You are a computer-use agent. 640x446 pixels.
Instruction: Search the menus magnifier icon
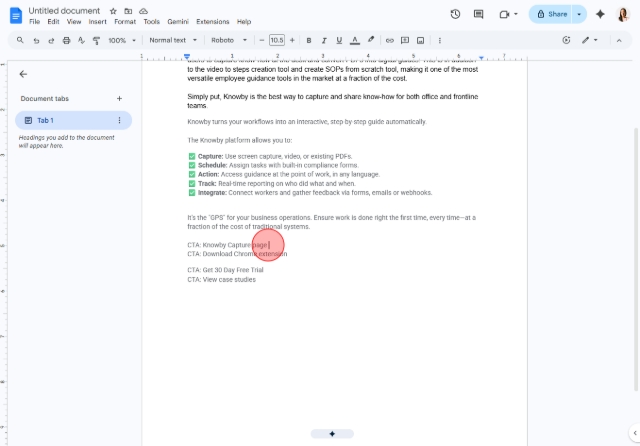[20, 40]
